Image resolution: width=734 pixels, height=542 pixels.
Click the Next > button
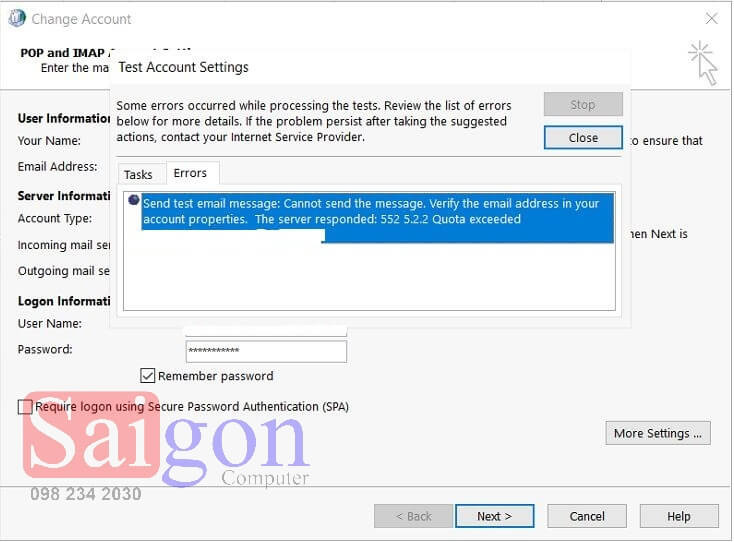494,516
